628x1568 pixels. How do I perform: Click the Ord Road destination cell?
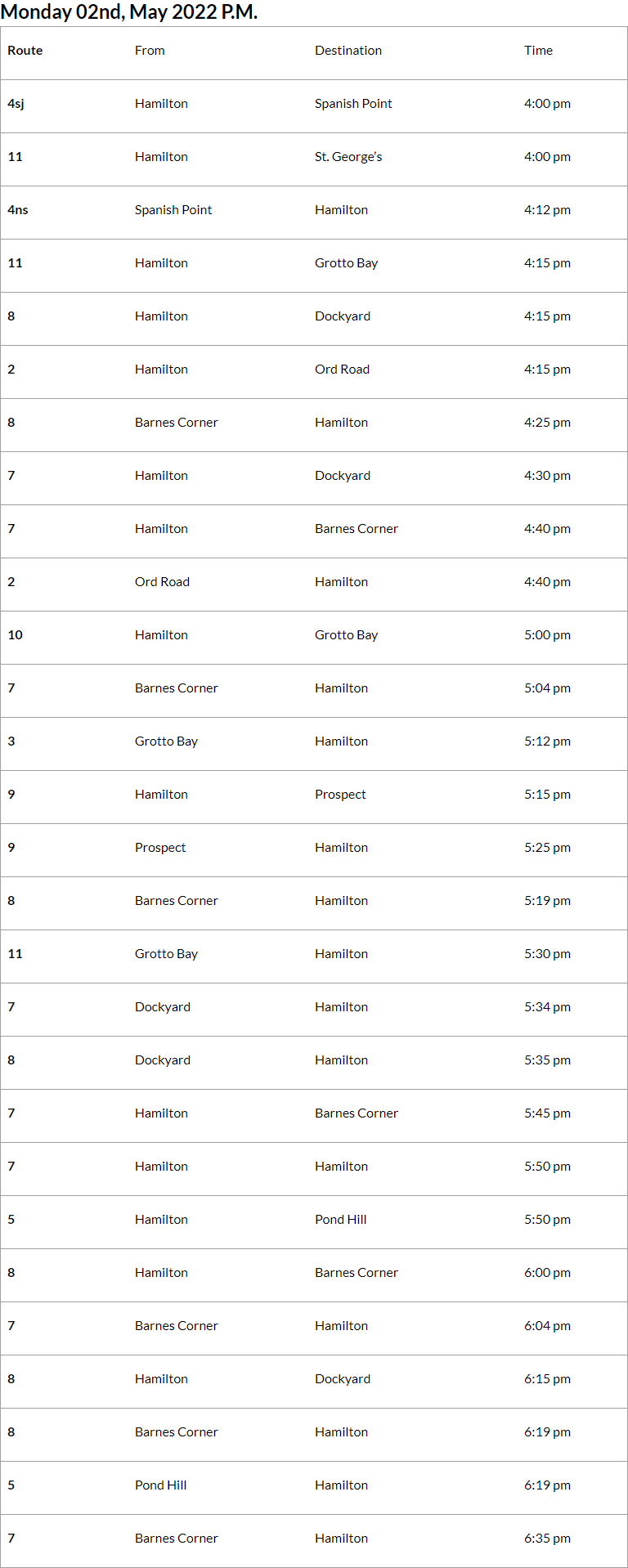coord(342,370)
